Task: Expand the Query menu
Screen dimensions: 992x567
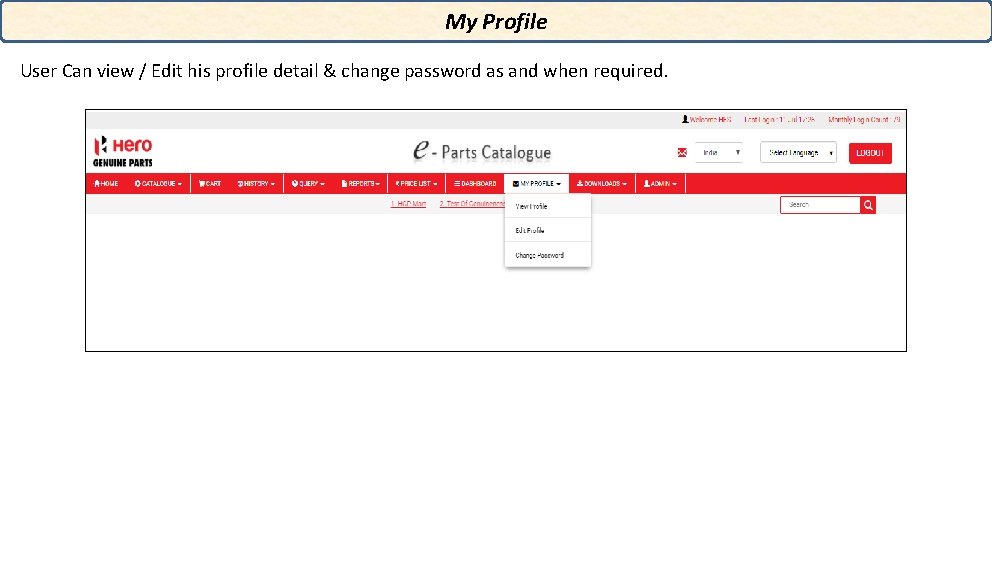Action: (308, 184)
